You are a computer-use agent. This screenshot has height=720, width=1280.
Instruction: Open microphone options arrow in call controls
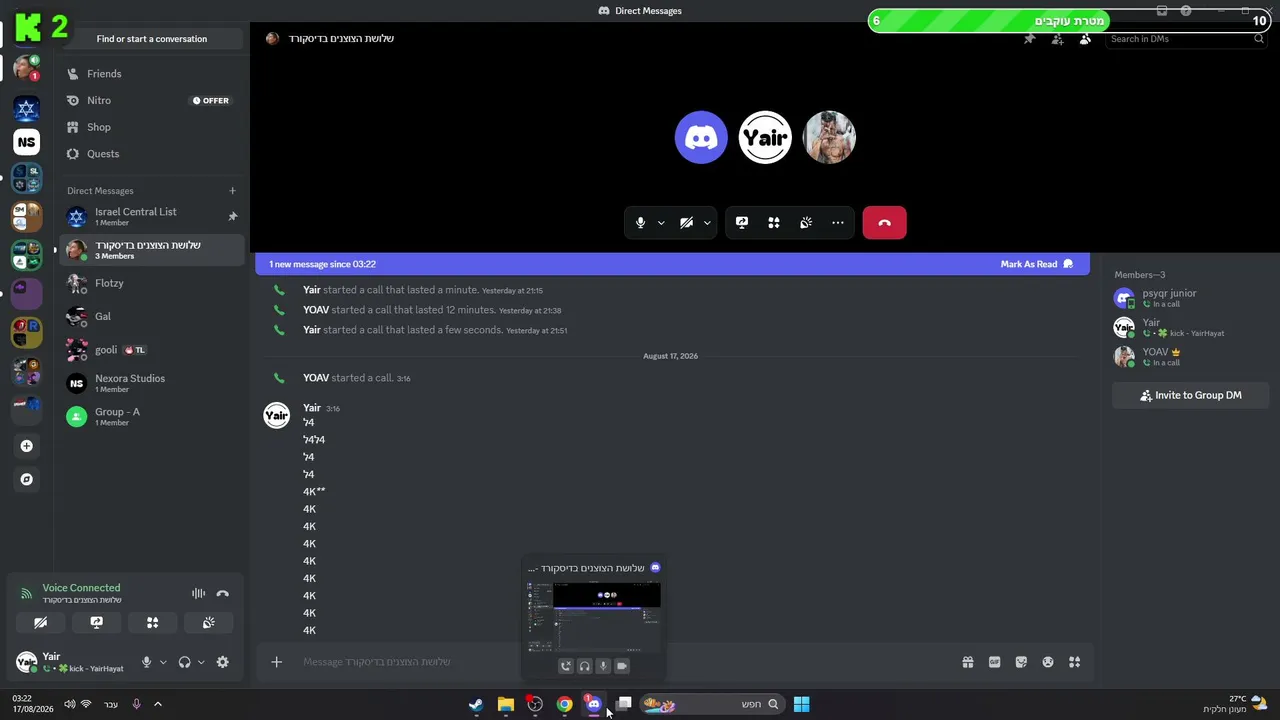(661, 223)
